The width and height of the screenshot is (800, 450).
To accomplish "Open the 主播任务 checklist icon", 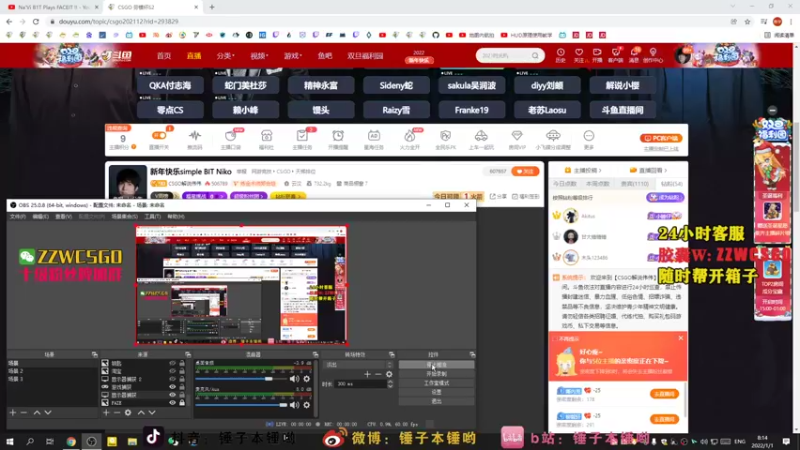I will pyautogui.click(x=302, y=136).
